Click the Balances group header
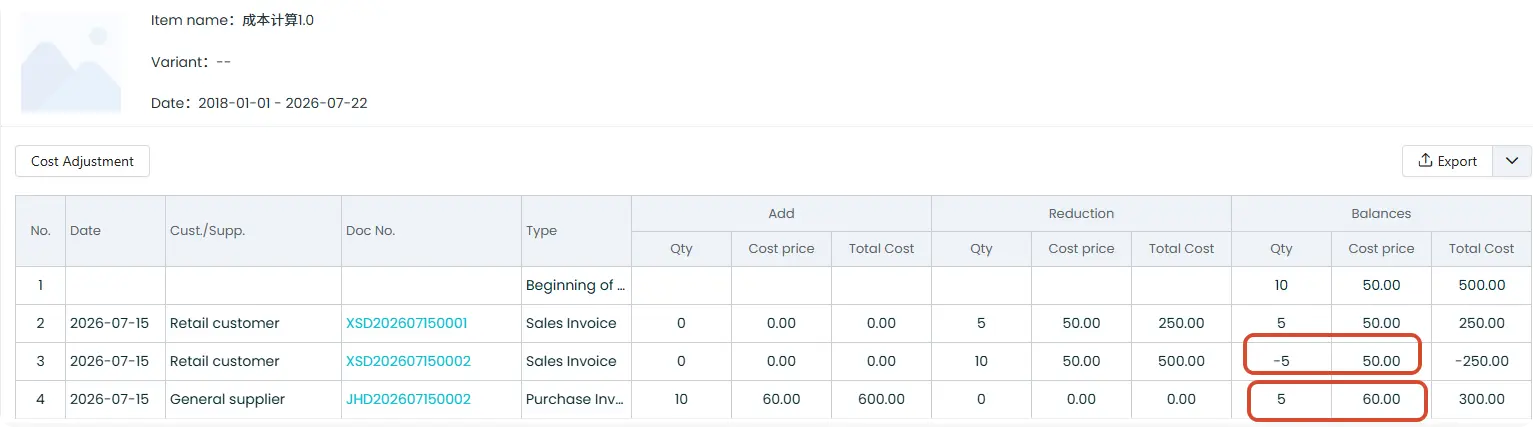Screen dimensions: 1533x427 coord(1381,213)
